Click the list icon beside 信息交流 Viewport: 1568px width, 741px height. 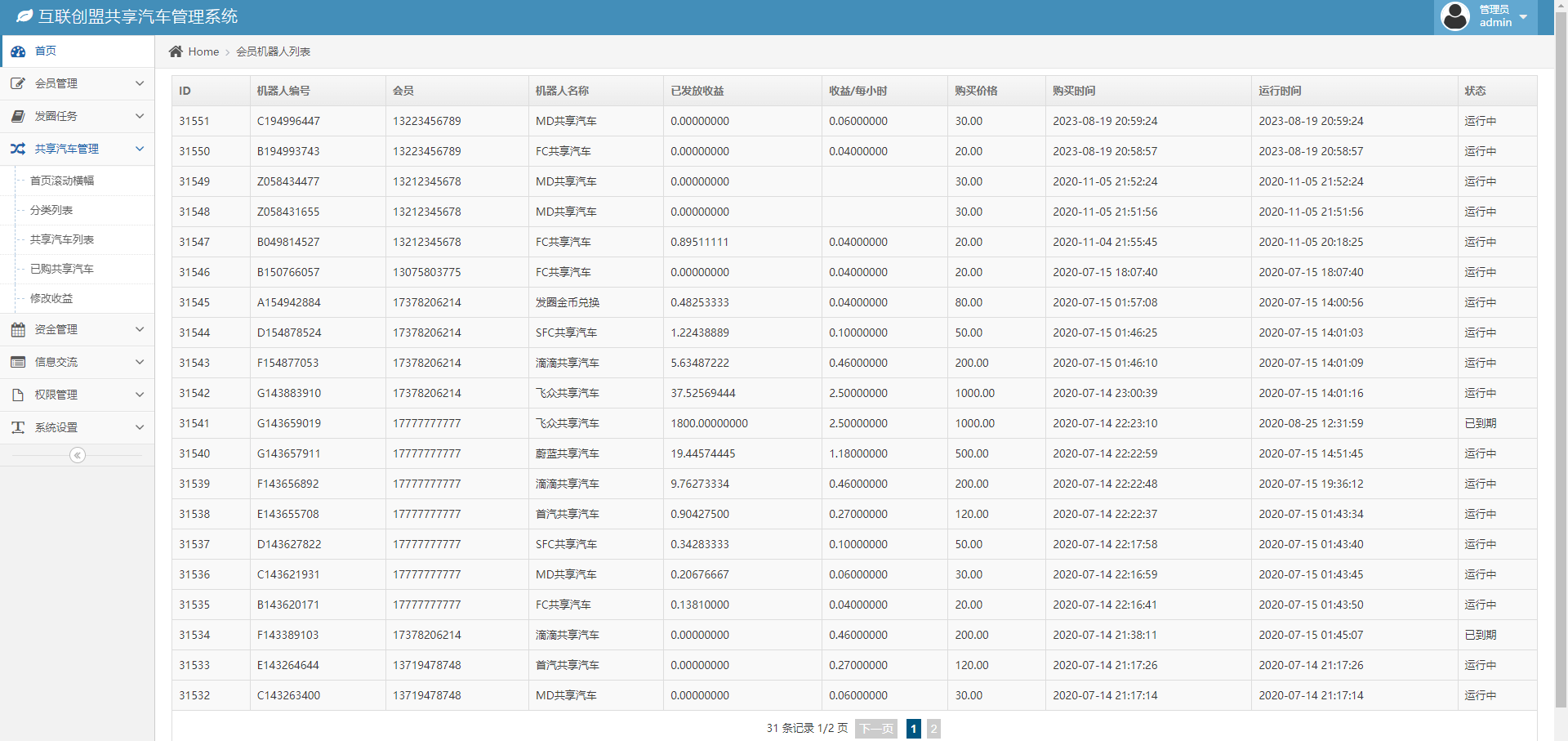(x=18, y=362)
